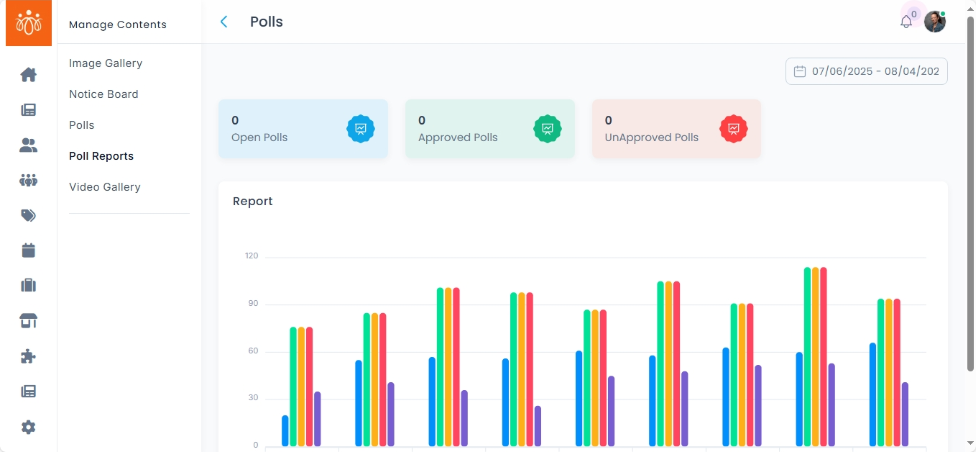
Task: Open the briefcase icon in the sidebar
Action: tap(28, 286)
